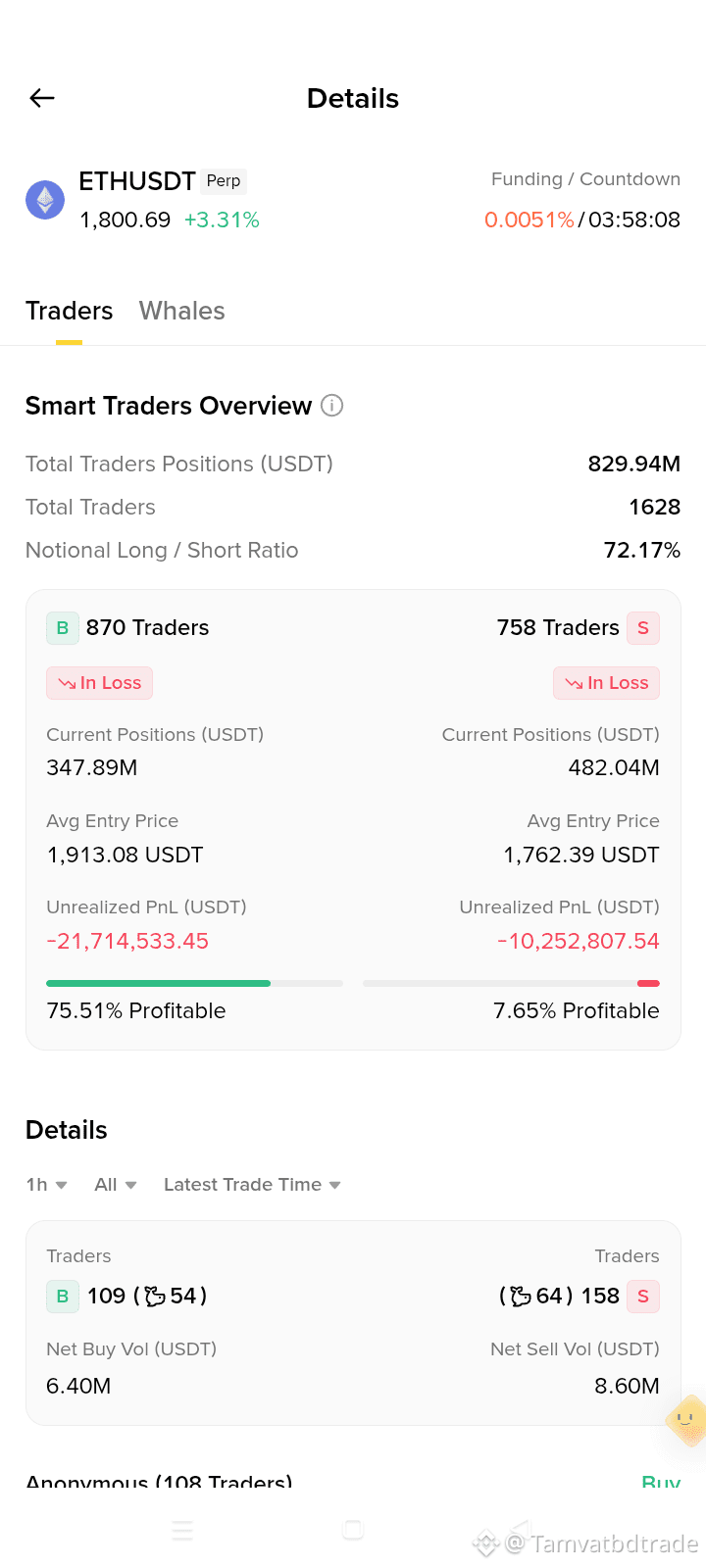706x1568 pixels.
Task: Open the Latest Trade Time sort dropdown
Action: [x=252, y=1185]
